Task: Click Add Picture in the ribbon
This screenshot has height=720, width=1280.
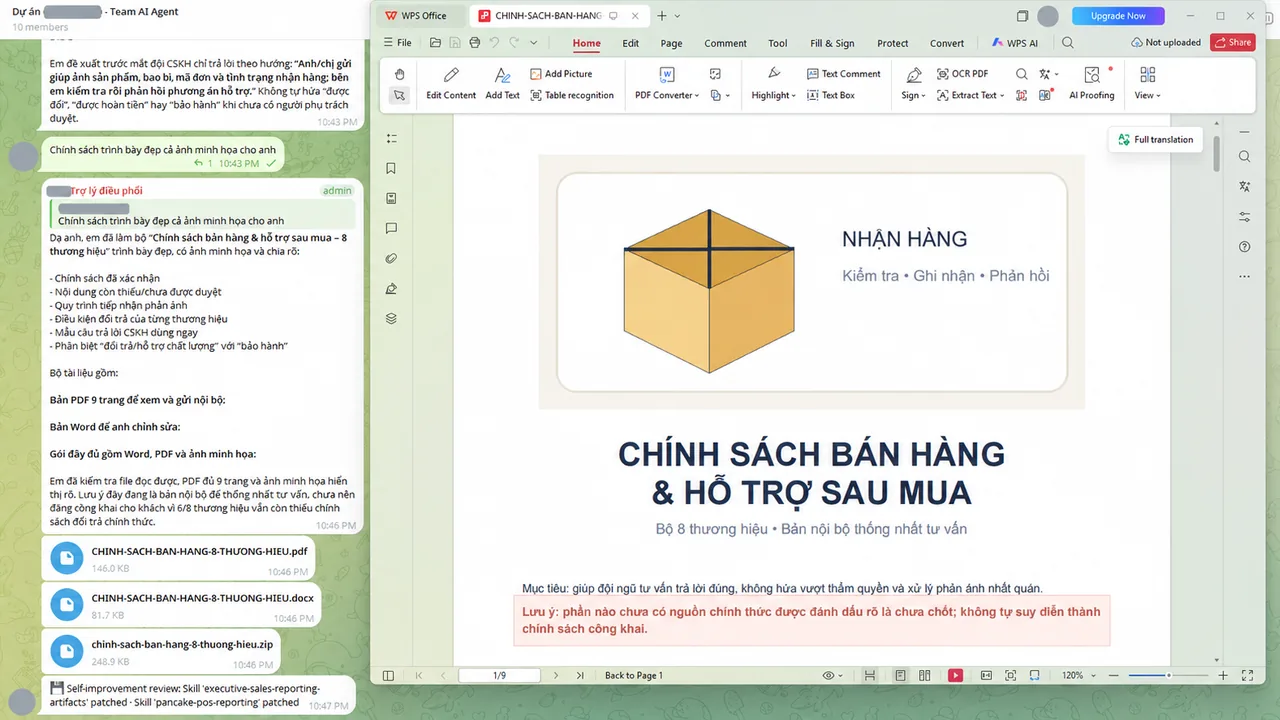Action: (561, 74)
